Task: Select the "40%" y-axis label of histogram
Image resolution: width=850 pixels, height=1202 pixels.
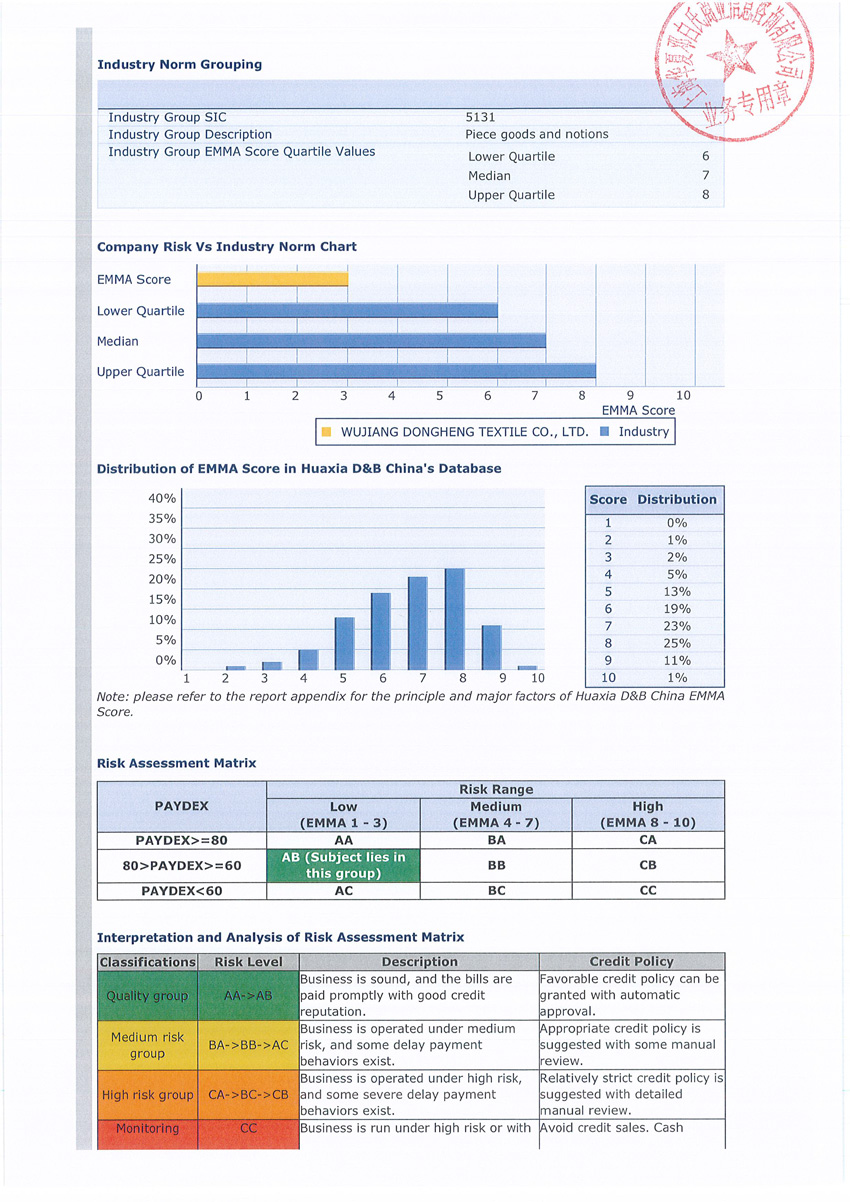Action: click(162, 498)
